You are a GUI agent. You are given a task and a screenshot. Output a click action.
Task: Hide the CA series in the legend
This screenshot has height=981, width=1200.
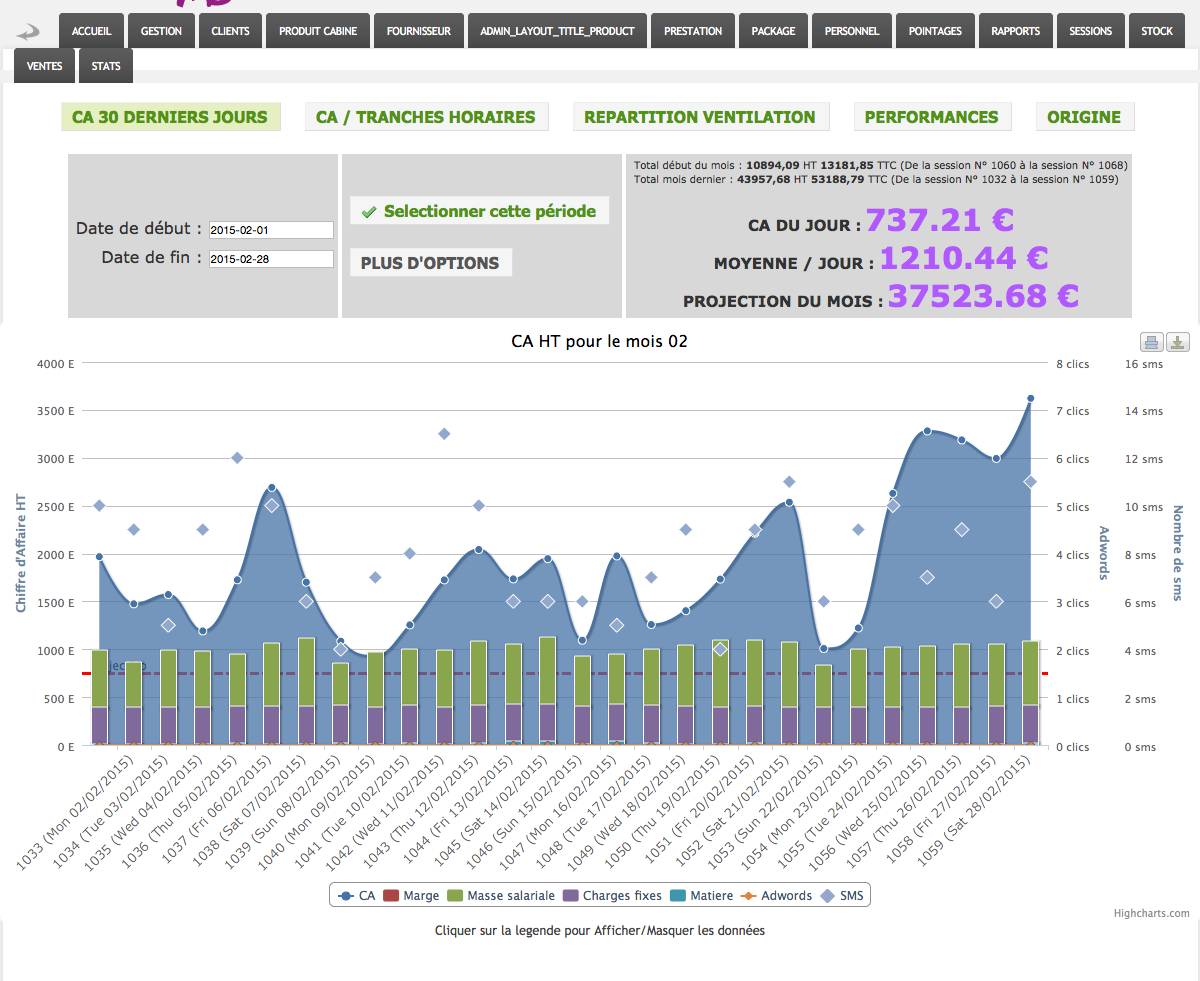pos(357,895)
